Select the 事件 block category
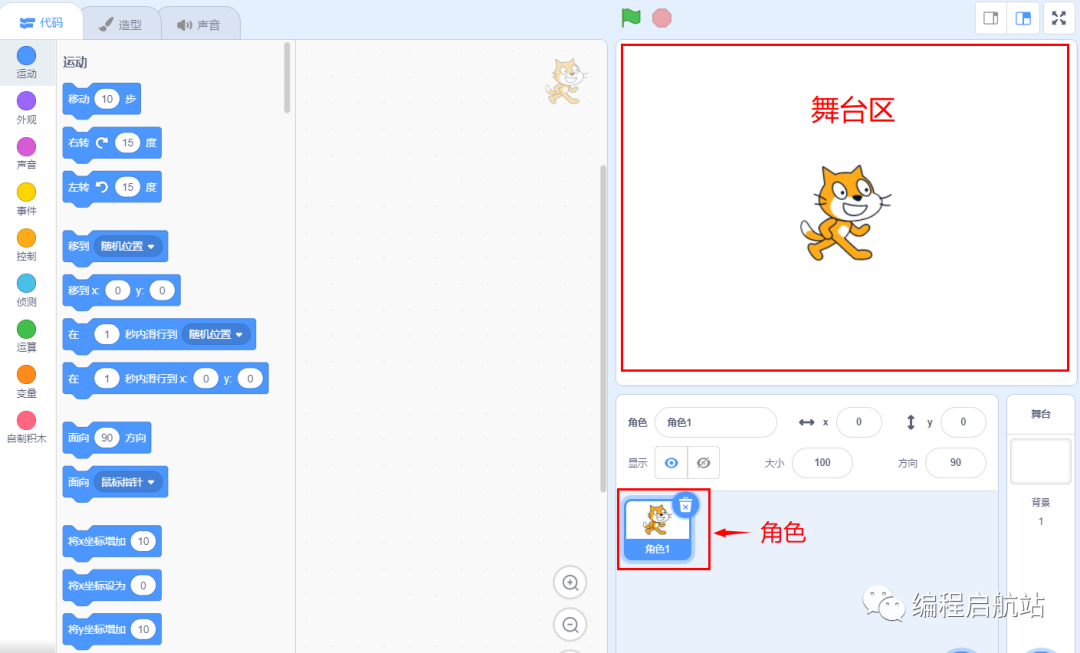This screenshot has width=1080, height=653. click(x=26, y=199)
